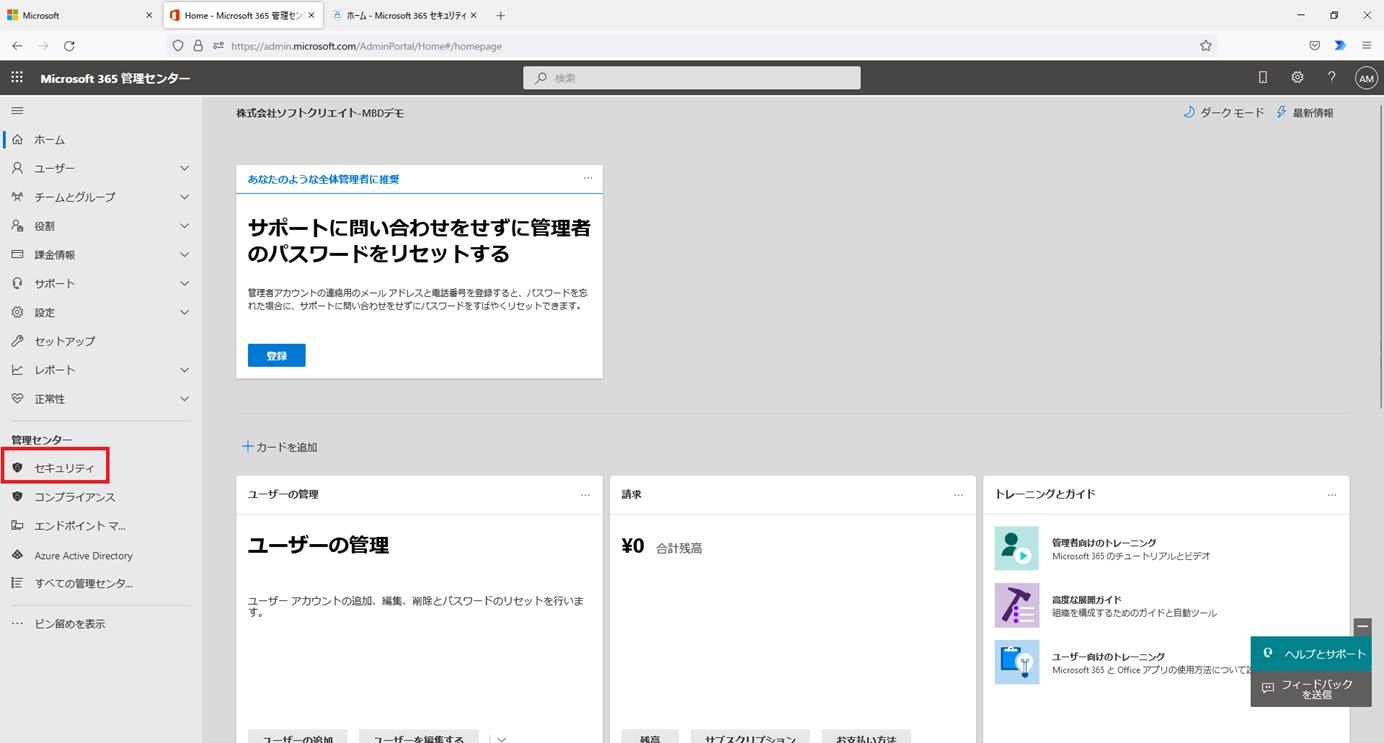Image resolution: width=1384 pixels, height=743 pixels.
Task: Open the ユーザーの管理 card ellipsis menu
Action: click(x=585, y=495)
